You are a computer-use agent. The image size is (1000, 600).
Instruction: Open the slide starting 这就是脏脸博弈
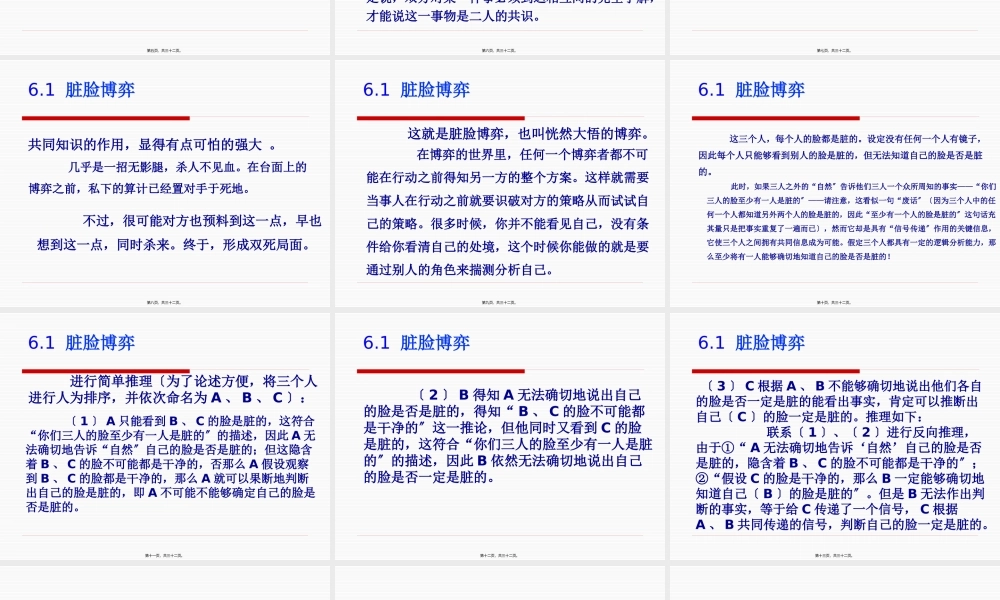tap(499, 183)
